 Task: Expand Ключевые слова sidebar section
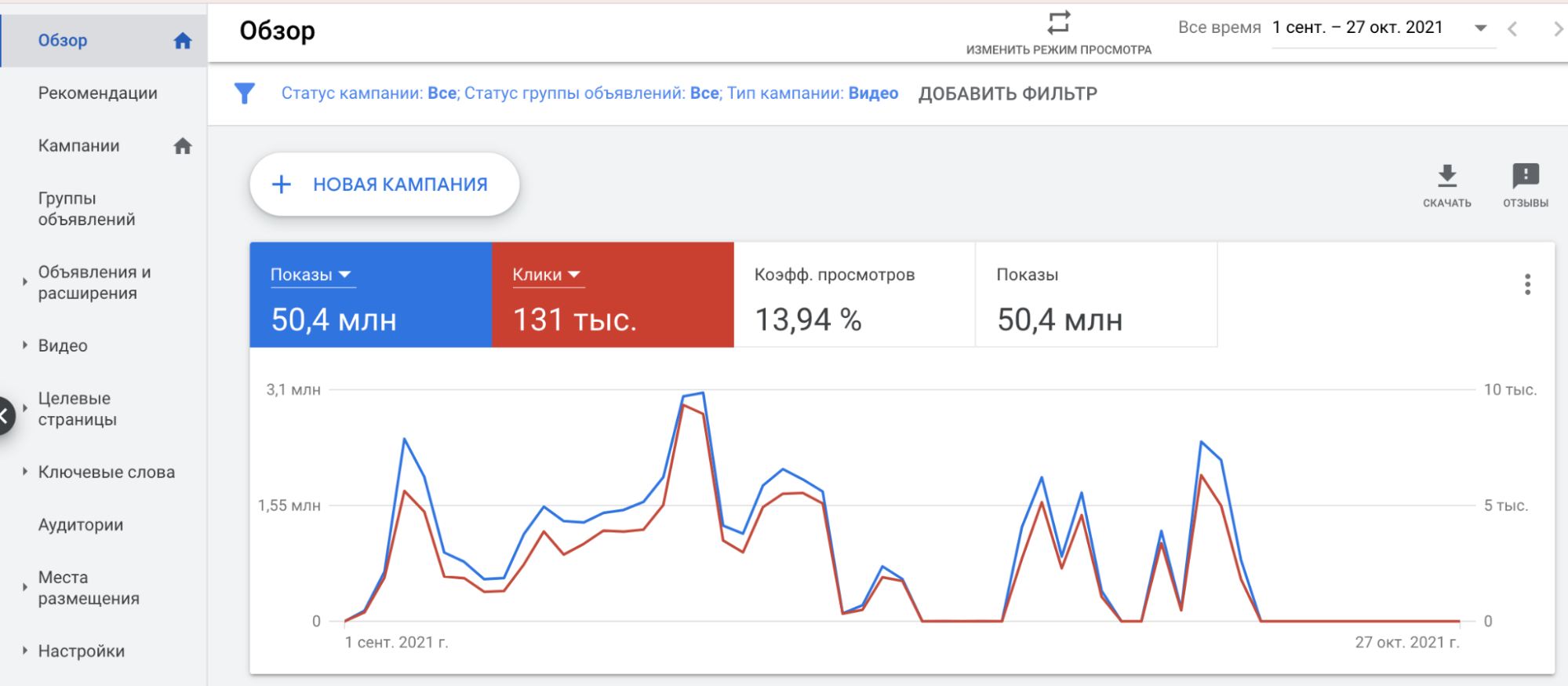[25, 471]
